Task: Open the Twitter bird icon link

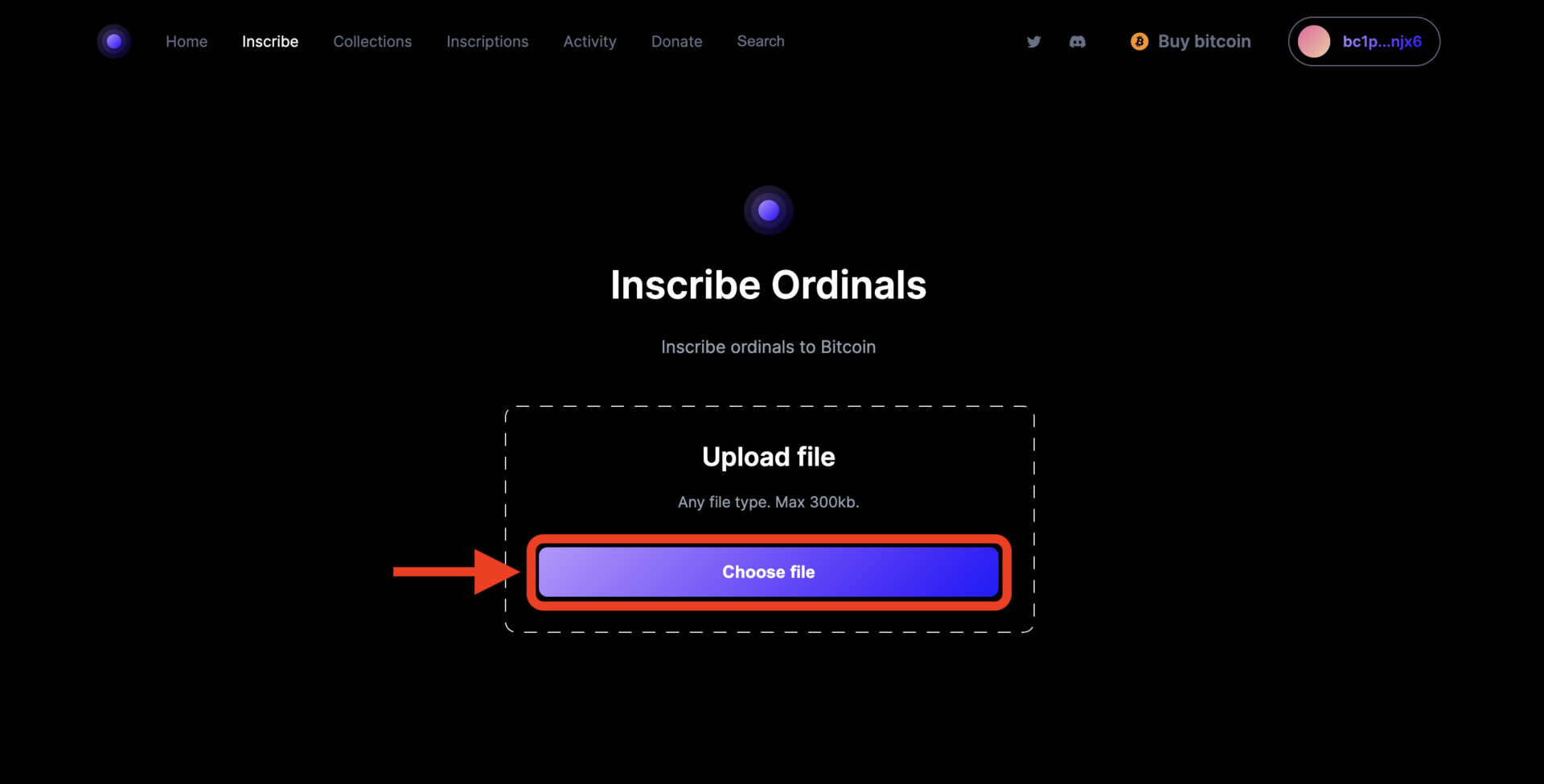Action: point(1034,42)
